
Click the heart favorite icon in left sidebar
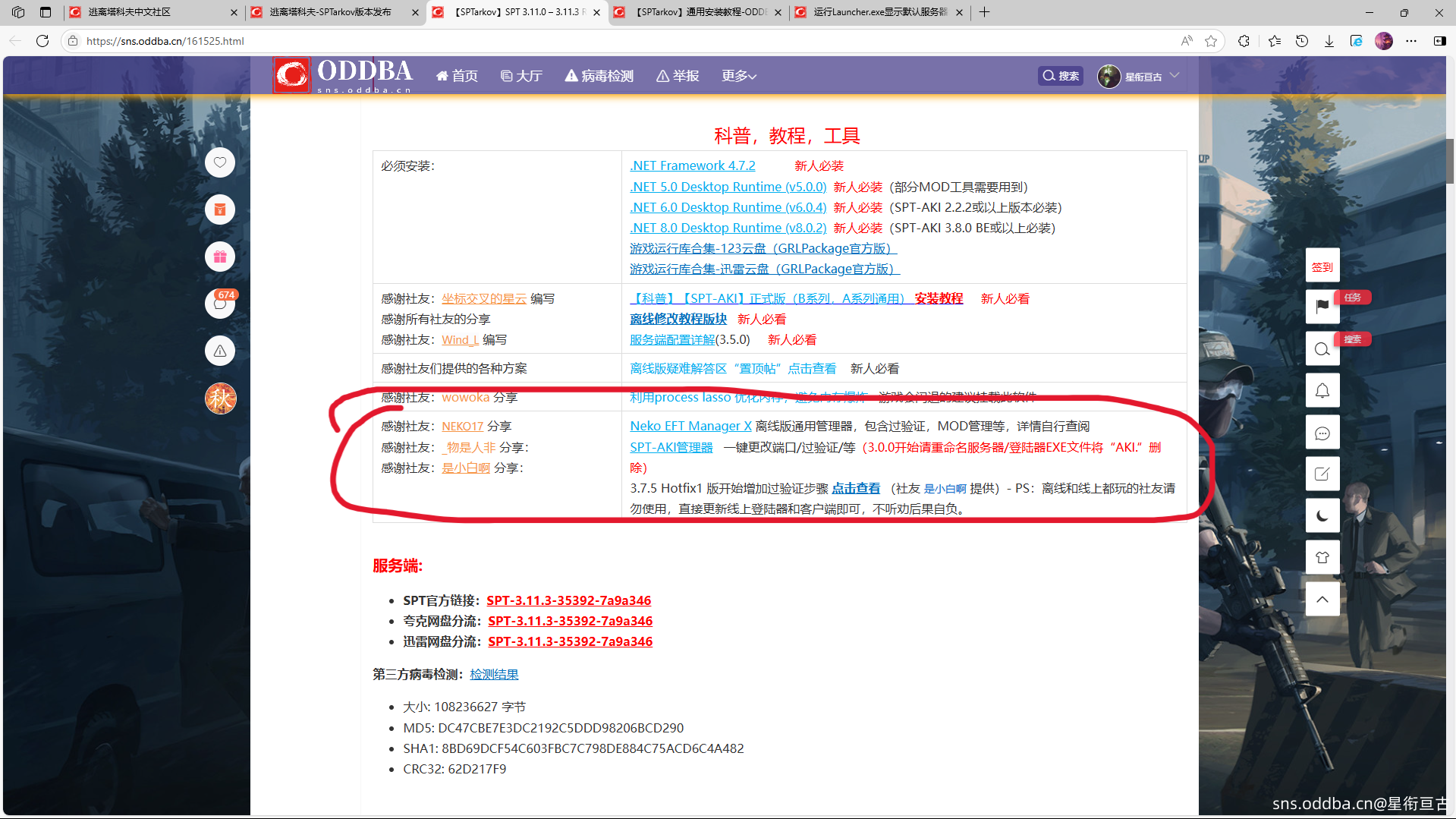point(220,162)
